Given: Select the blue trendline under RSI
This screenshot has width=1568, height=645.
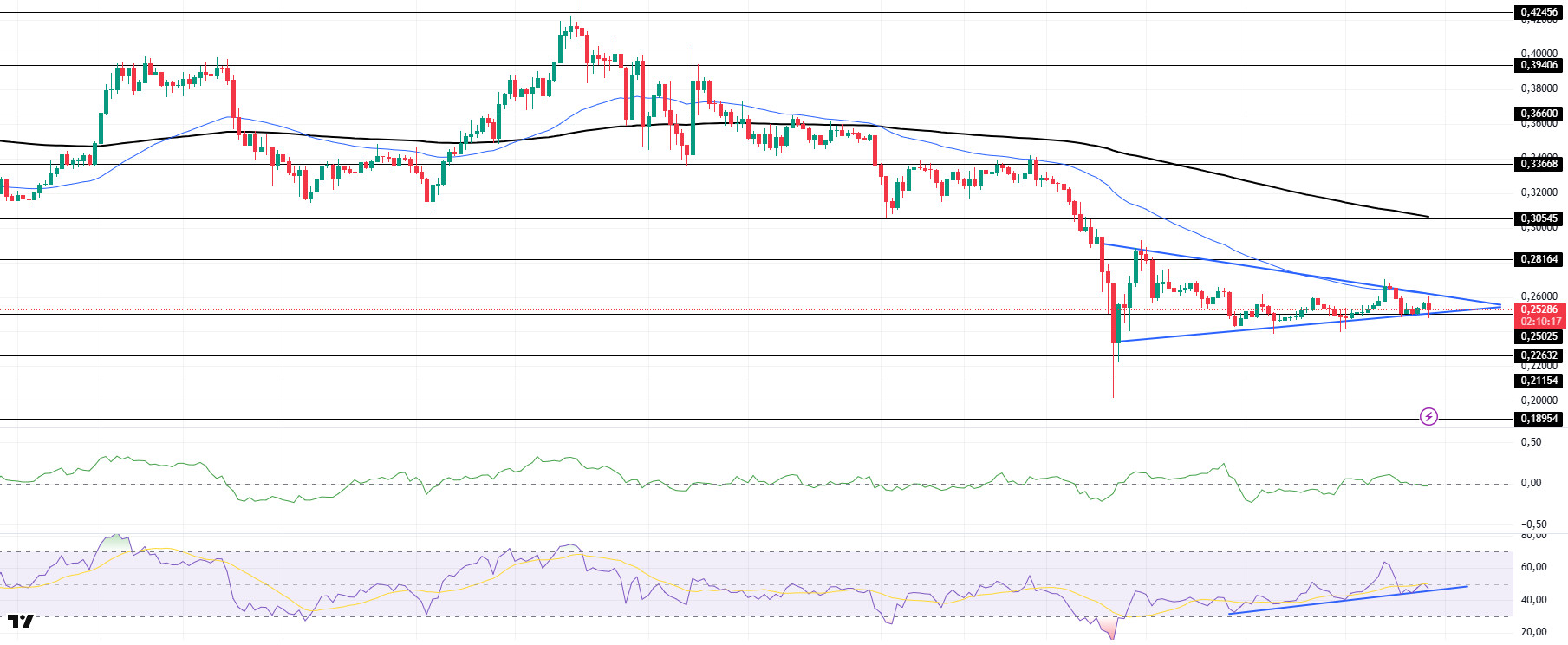Looking at the screenshot, I should click(x=1349, y=600).
